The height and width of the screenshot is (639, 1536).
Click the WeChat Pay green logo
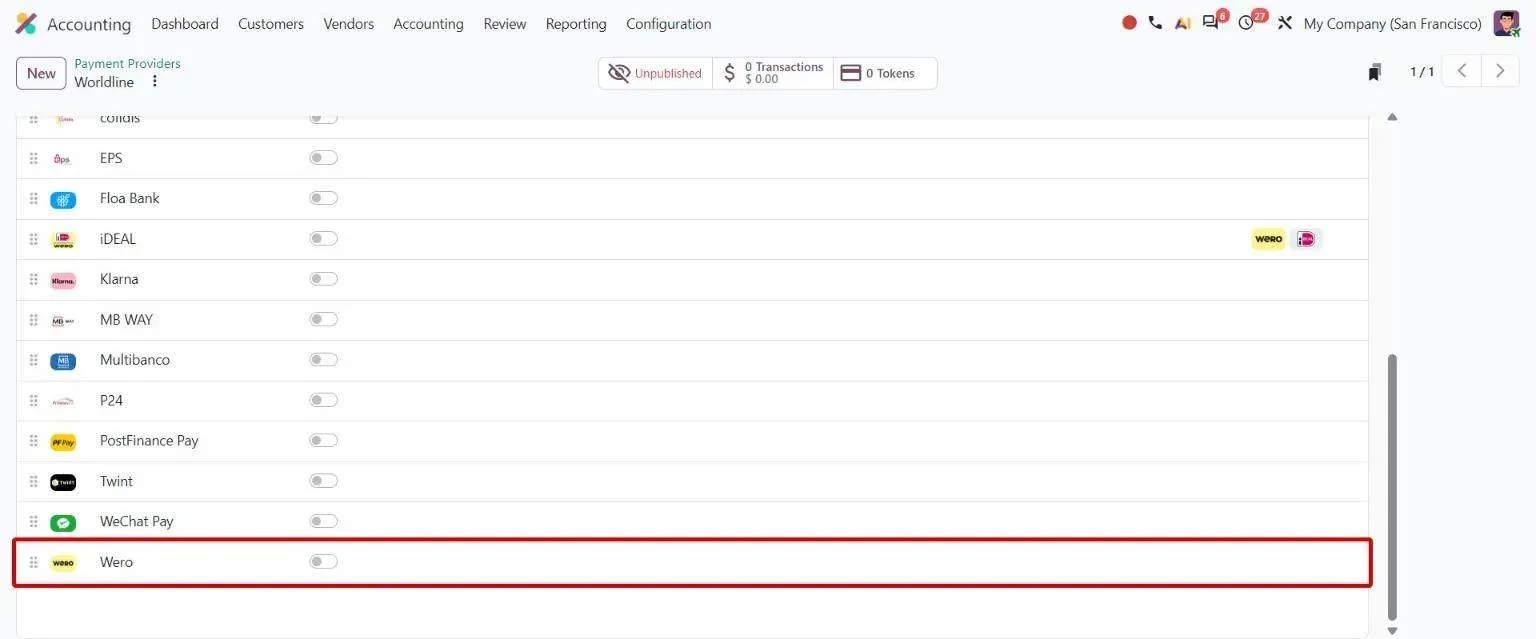pos(63,523)
